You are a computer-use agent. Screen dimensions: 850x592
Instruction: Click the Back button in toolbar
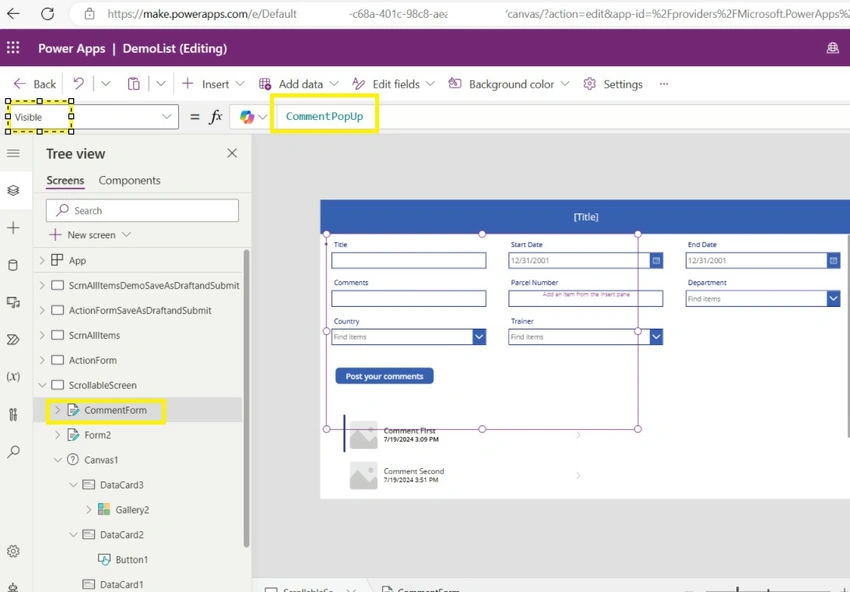[x=35, y=84]
